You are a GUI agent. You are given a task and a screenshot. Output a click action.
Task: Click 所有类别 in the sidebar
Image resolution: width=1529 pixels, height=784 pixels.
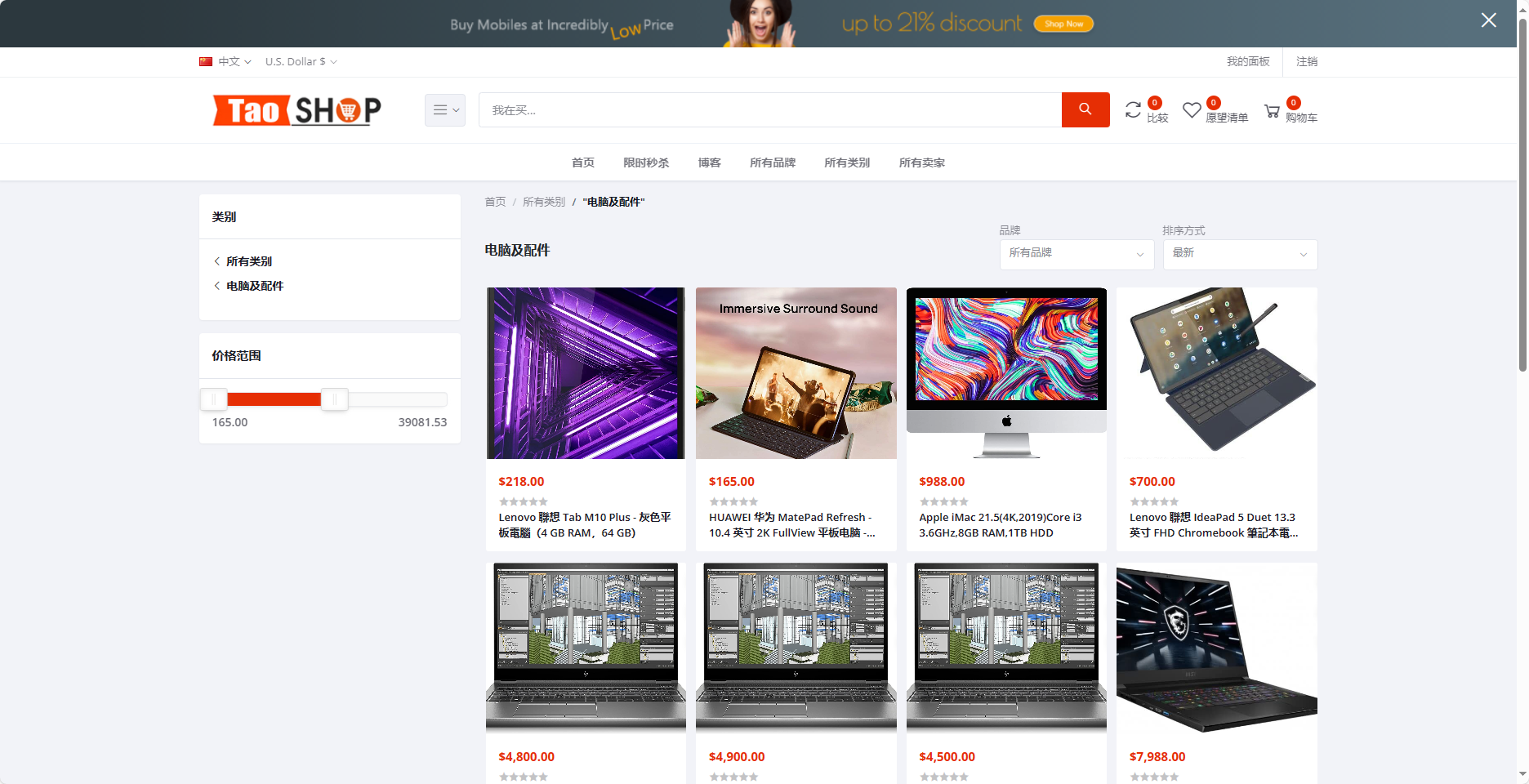coord(248,261)
